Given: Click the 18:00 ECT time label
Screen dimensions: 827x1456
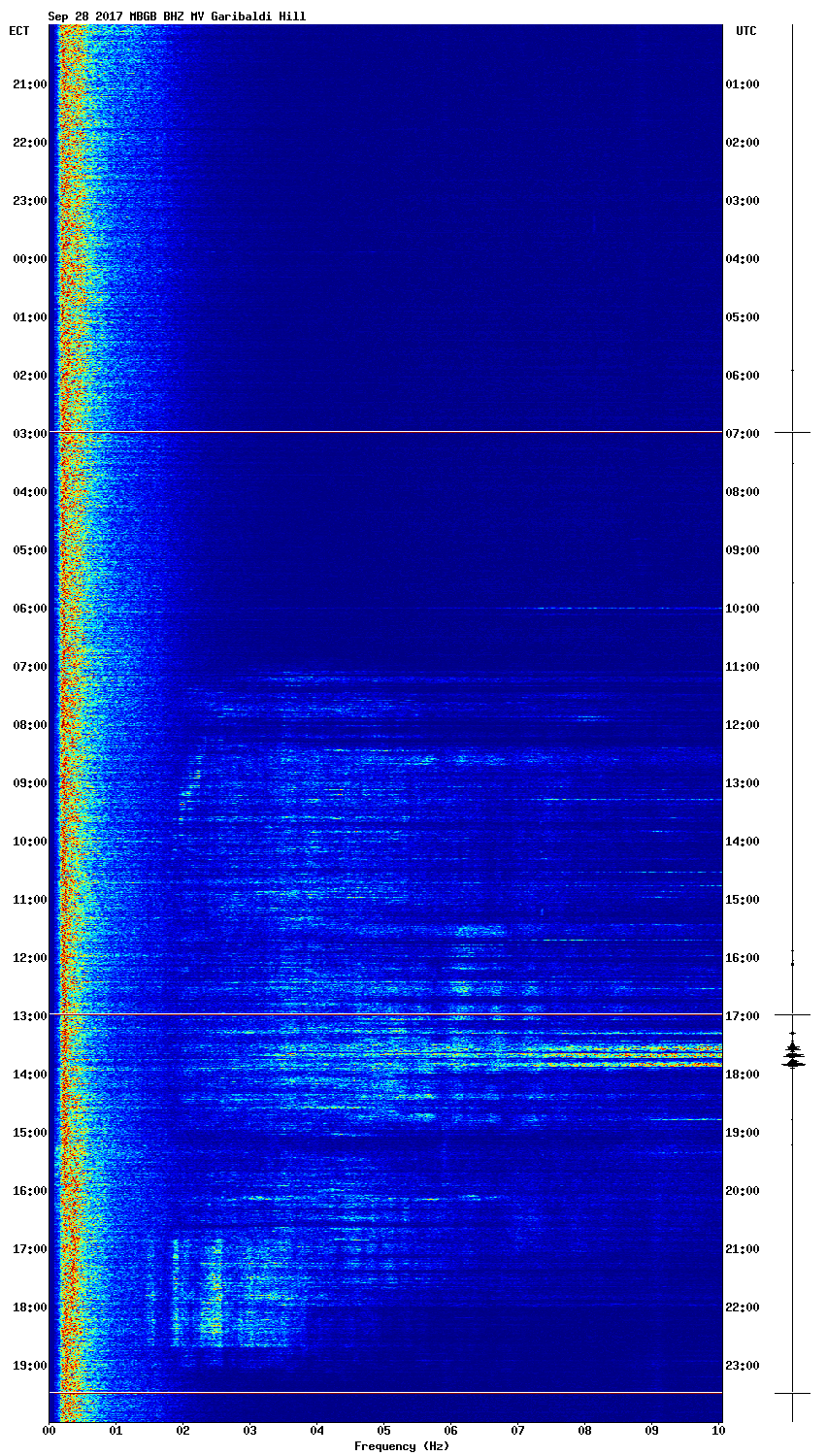Looking at the screenshot, I should pyautogui.click(x=30, y=1307).
